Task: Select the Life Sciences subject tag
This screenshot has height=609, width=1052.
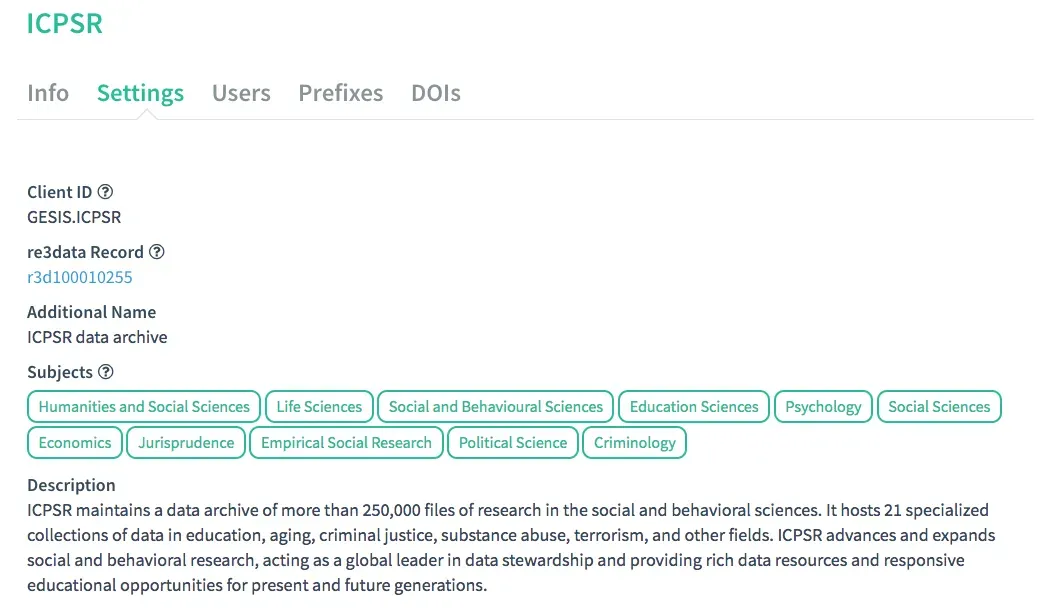Action: tap(319, 407)
